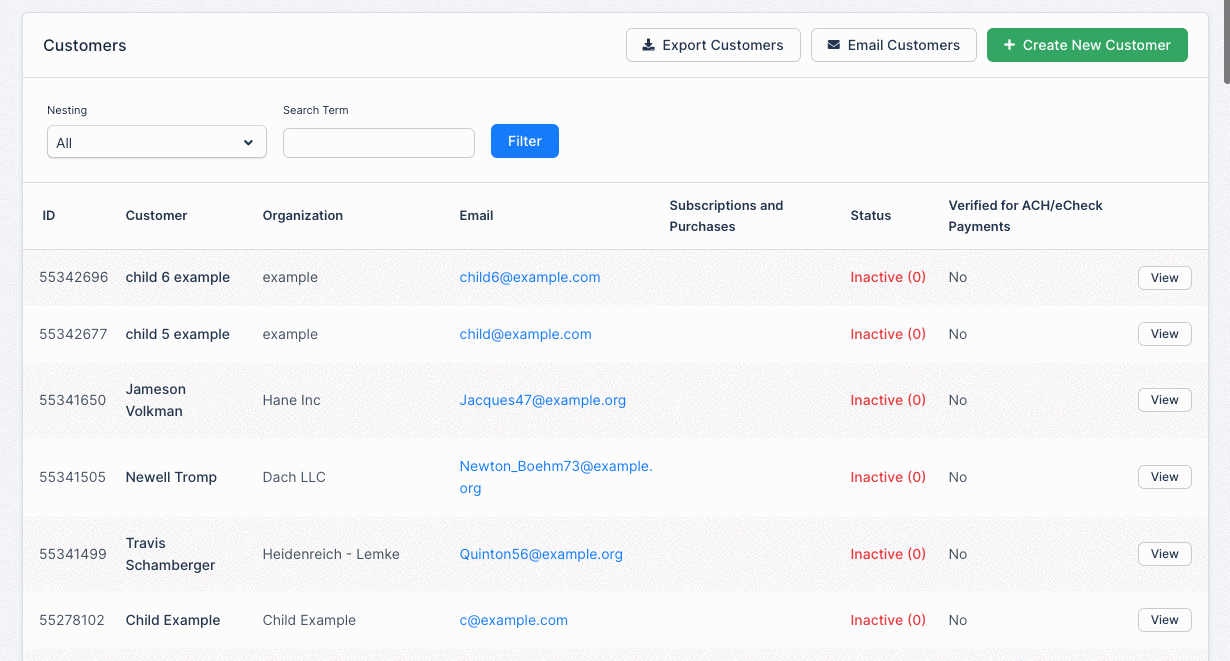Focus the Search Term input field

click(379, 143)
